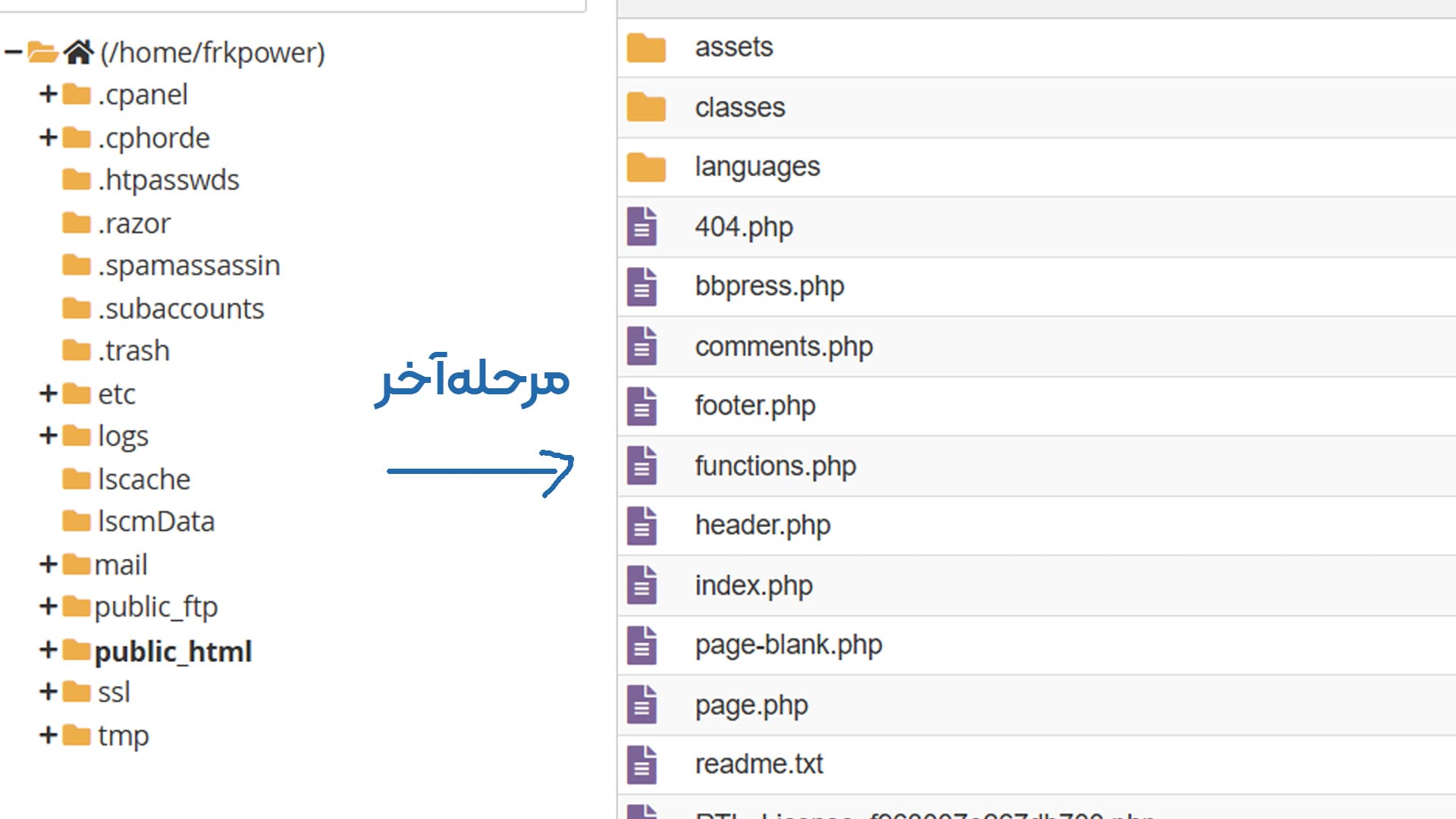Expand the public_html folder node
The image size is (1456, 819).
pyautogui.click(x=48, y=650)
